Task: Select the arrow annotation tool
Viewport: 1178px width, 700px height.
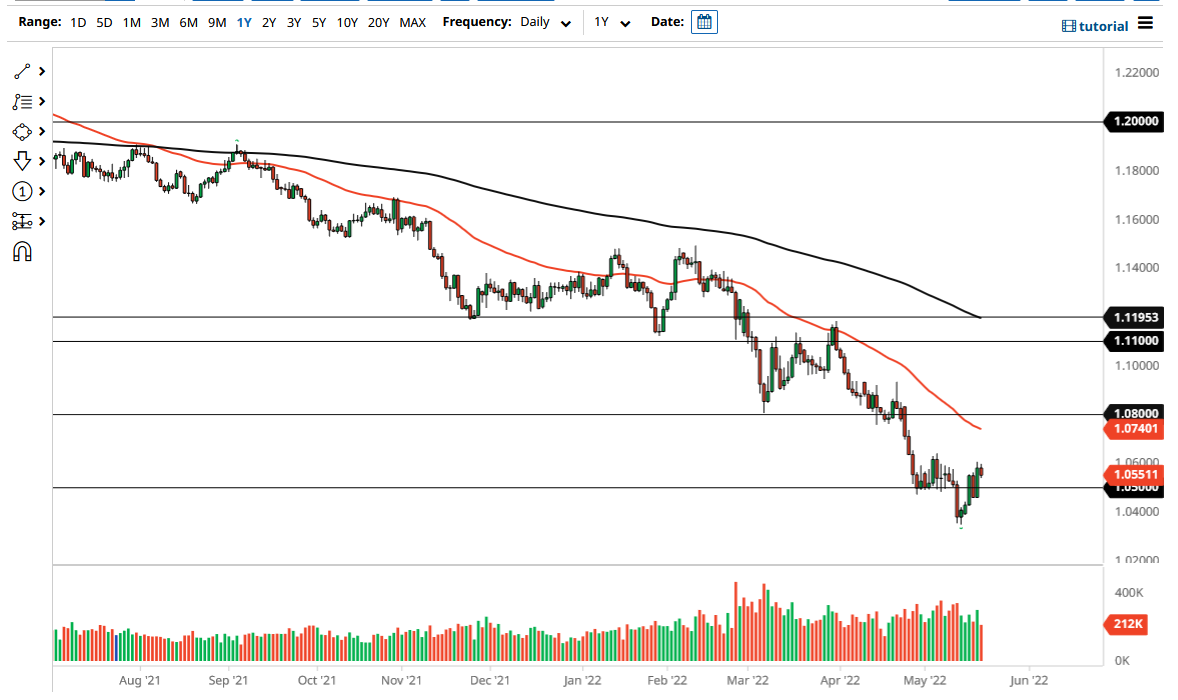Action: 20,161
